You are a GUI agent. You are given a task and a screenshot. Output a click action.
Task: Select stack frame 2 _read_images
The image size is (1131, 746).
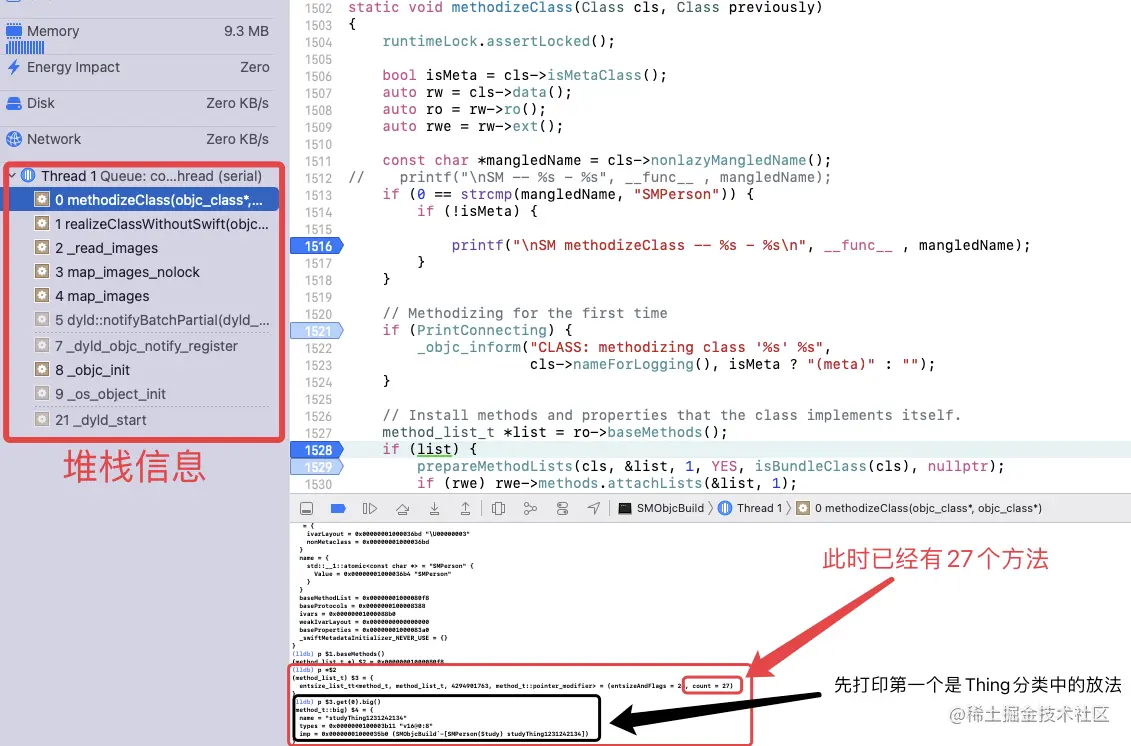tap(144, 248)
